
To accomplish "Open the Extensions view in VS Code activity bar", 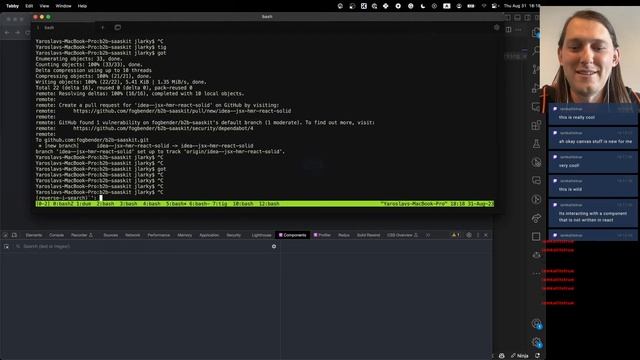I will (x=536, y=125).
